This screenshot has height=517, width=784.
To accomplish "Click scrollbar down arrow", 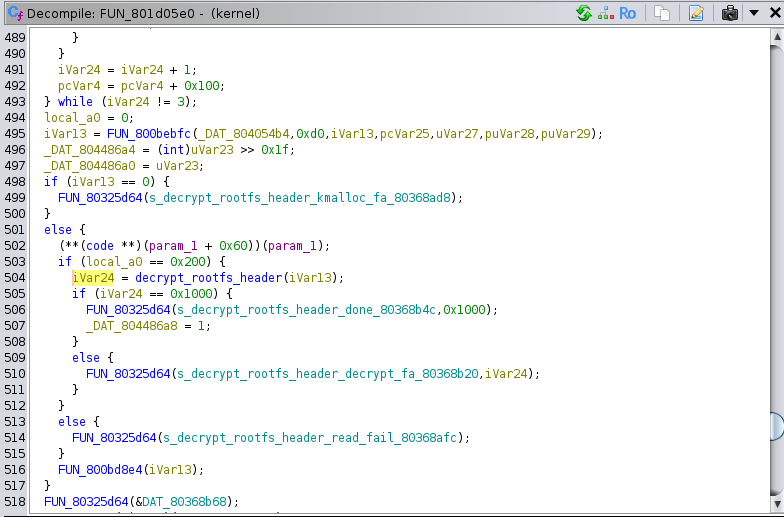I will tap(777, 504).
